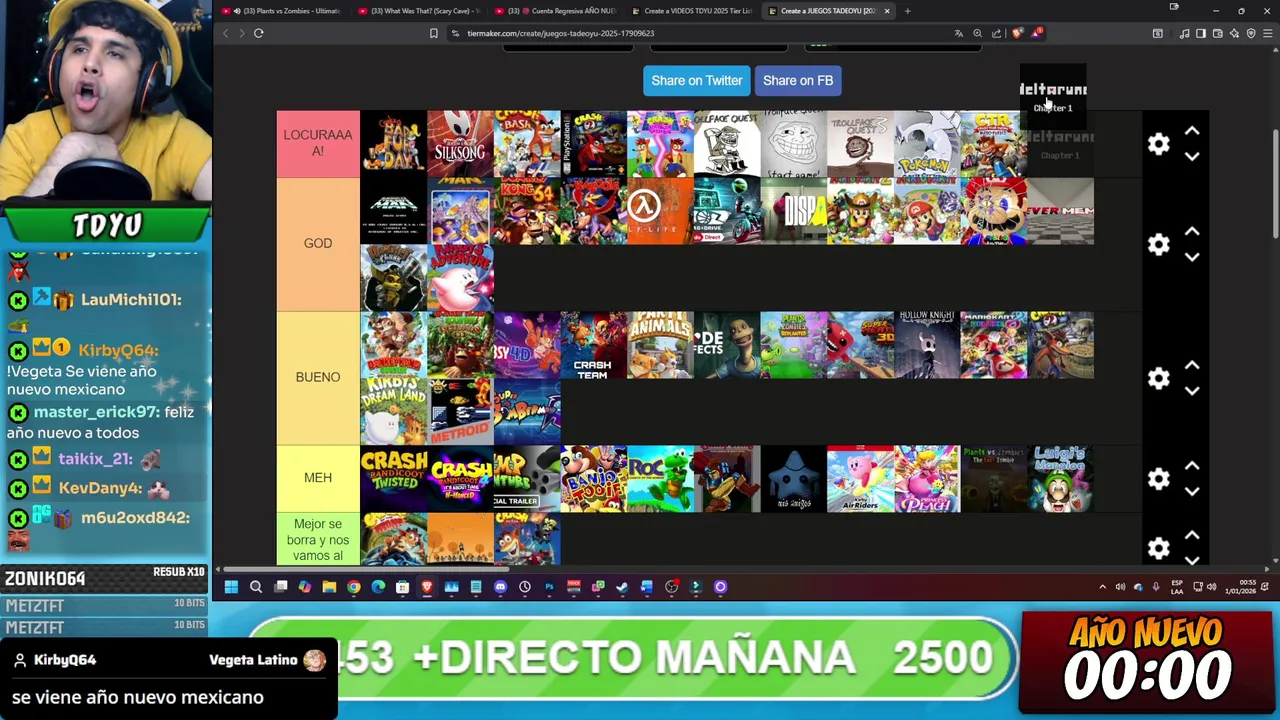The image size is (1280, 720).
Task: Open Brave Shields lion icon
Action: pyautogui.click(x=1018, y=33)
